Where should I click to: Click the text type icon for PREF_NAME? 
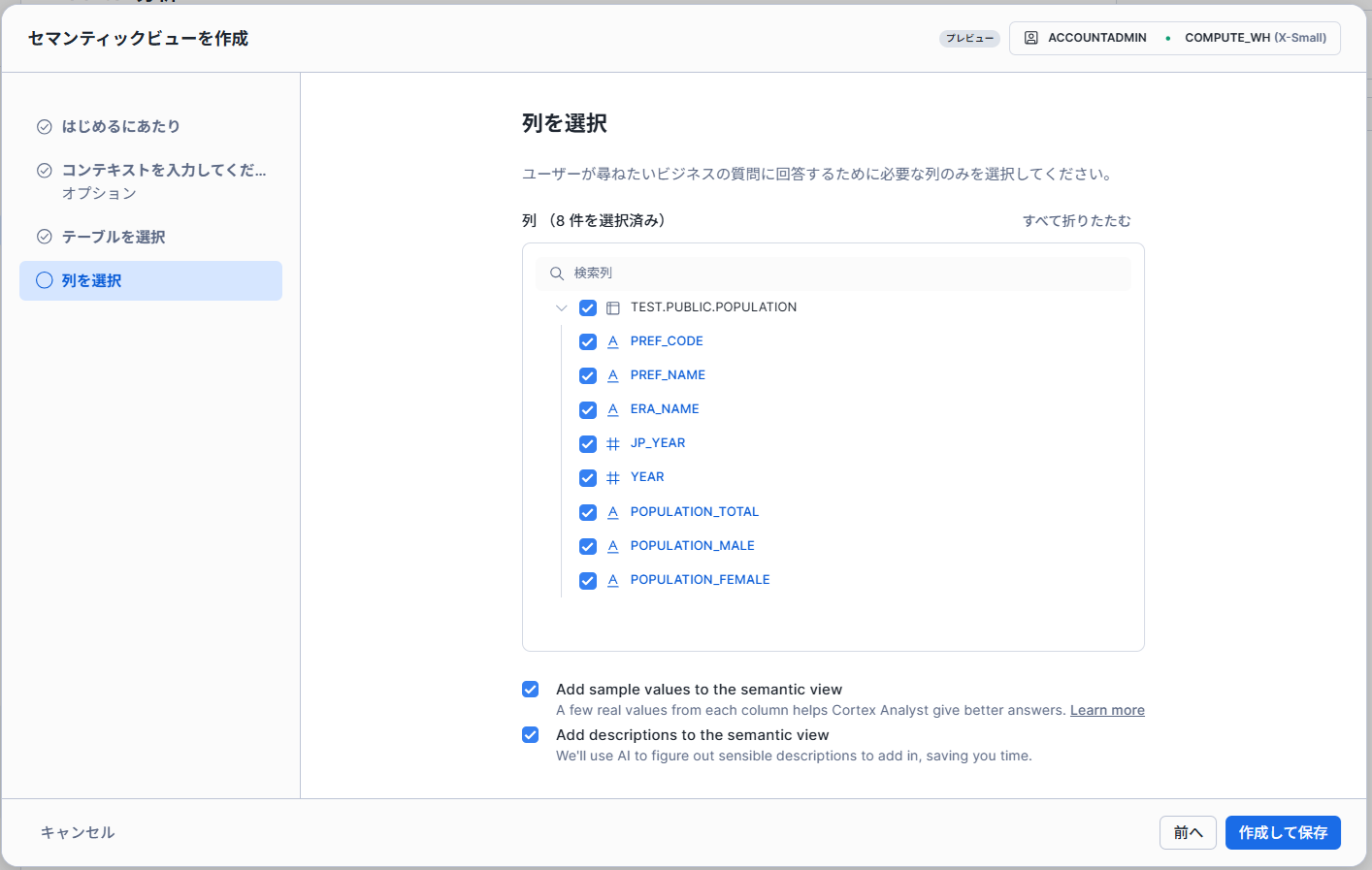(x=613, y=375)
